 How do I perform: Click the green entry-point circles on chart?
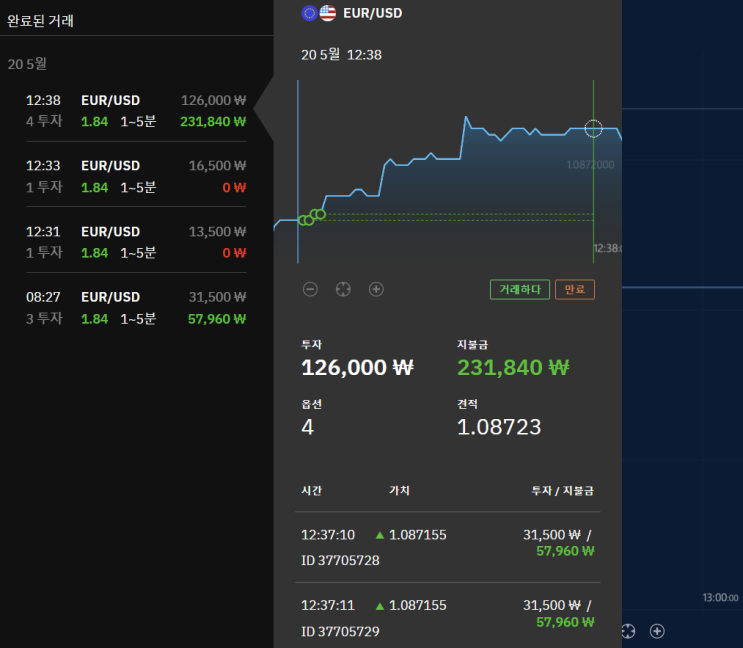[312, 217]
